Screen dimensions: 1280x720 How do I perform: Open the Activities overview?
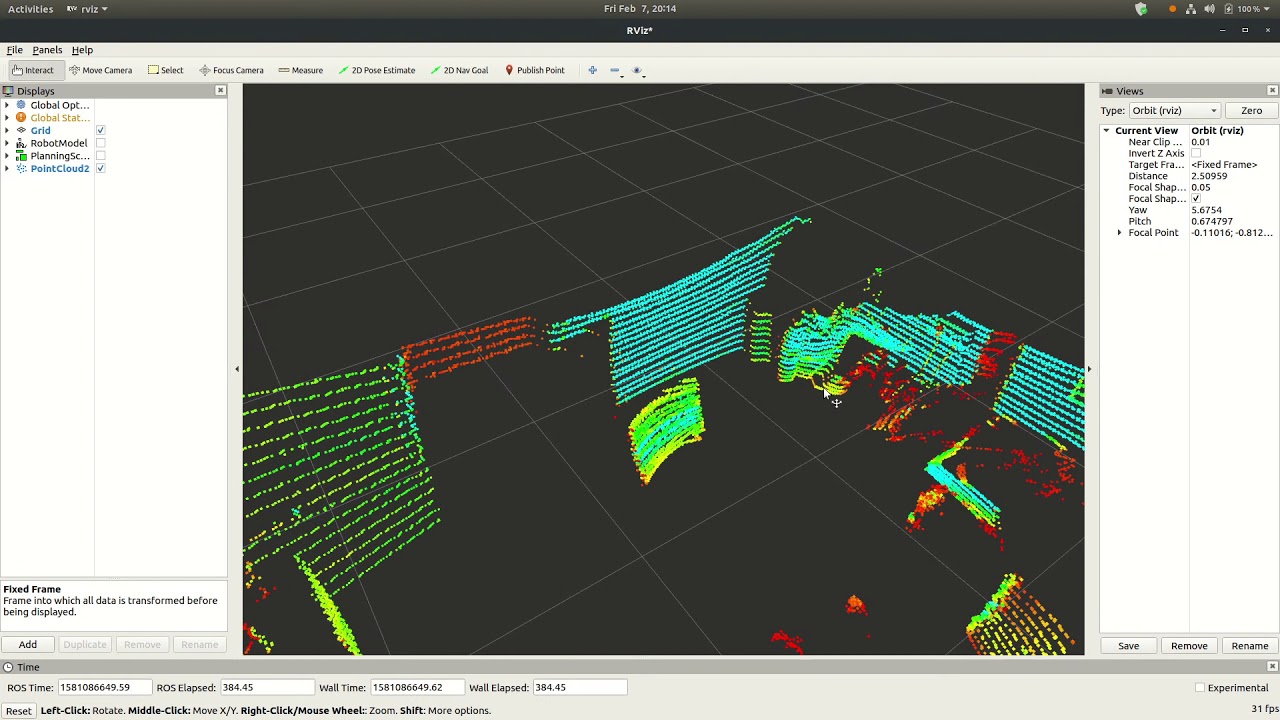tap(31, 9)
